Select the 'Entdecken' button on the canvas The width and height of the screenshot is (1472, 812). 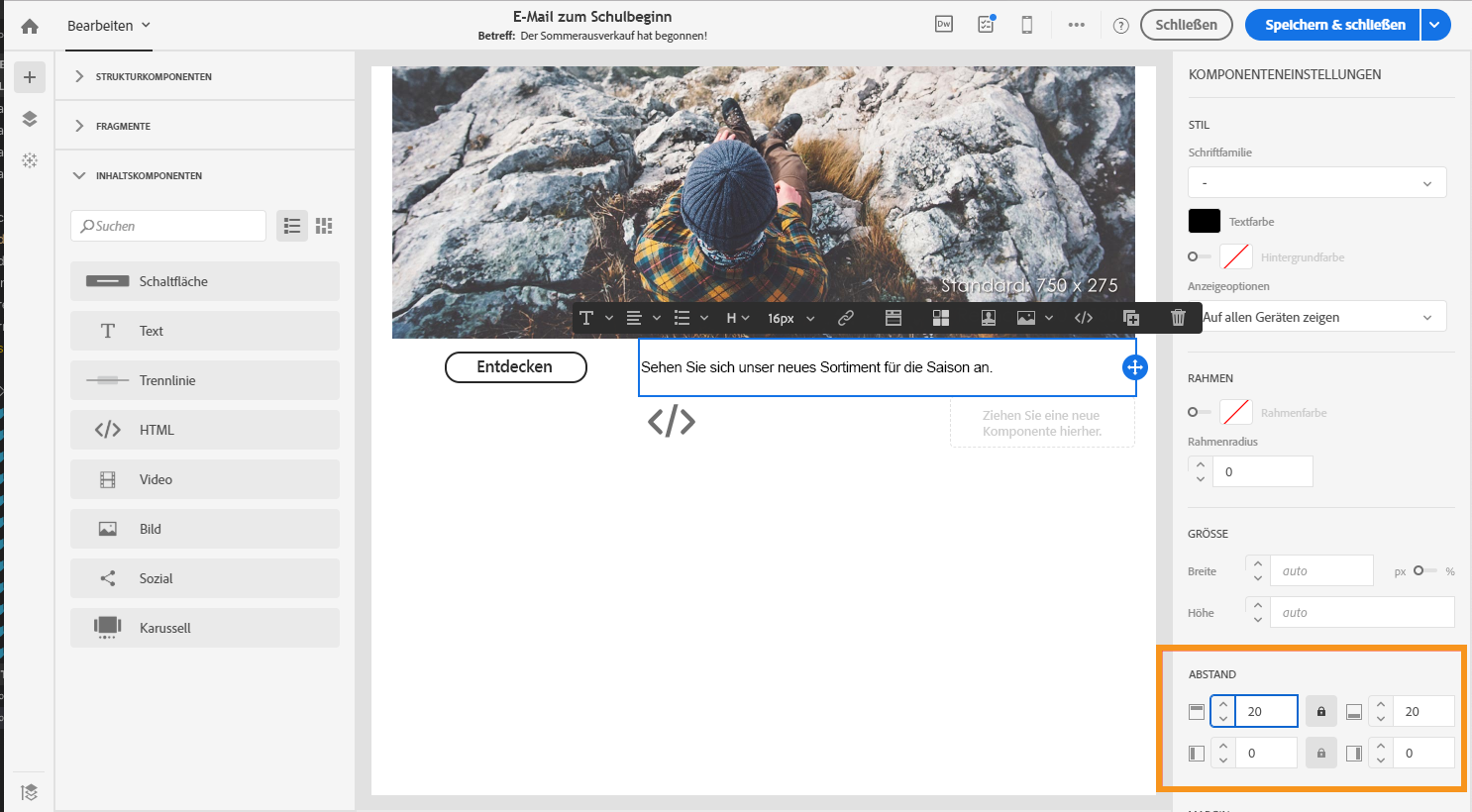[x=516, y=366]
